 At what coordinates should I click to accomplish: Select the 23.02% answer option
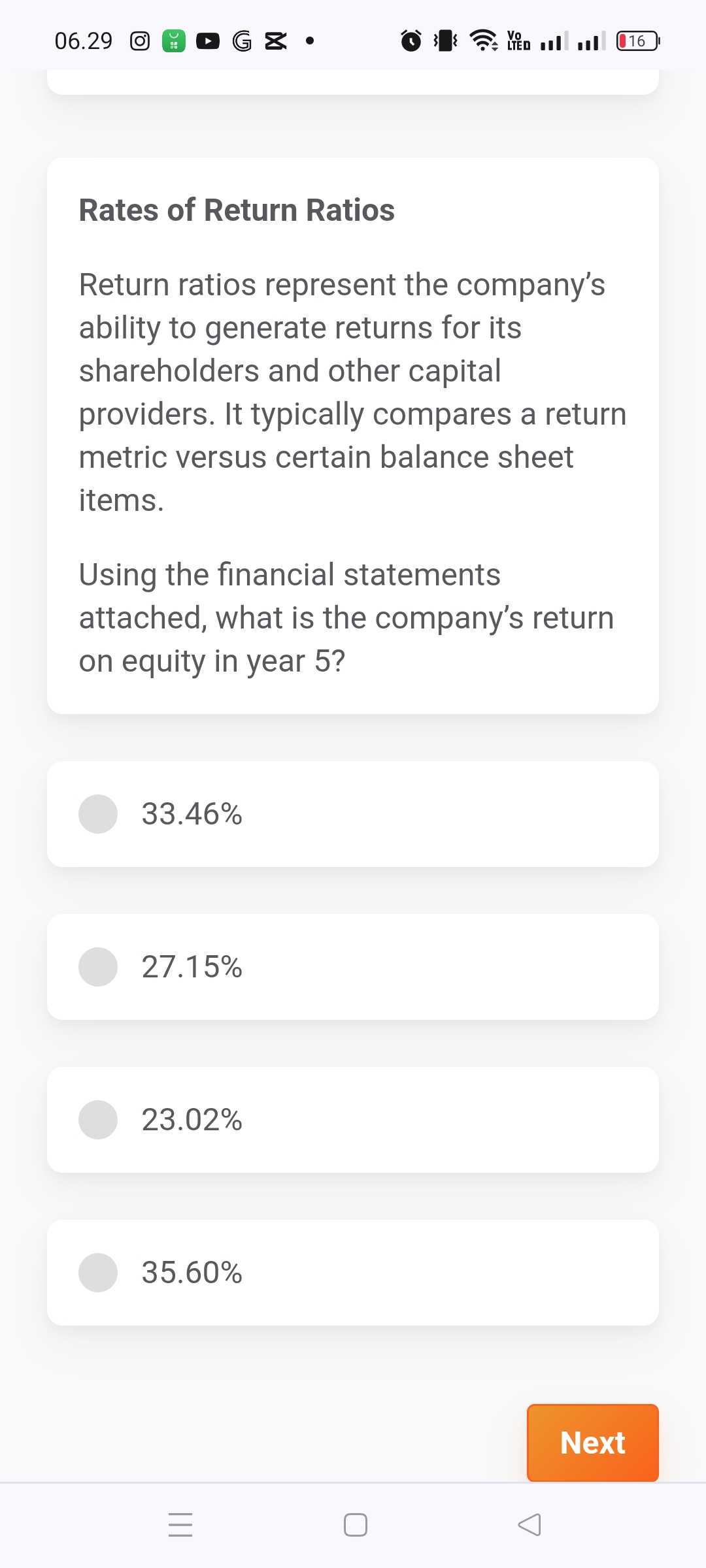[x=353, y=1119]
